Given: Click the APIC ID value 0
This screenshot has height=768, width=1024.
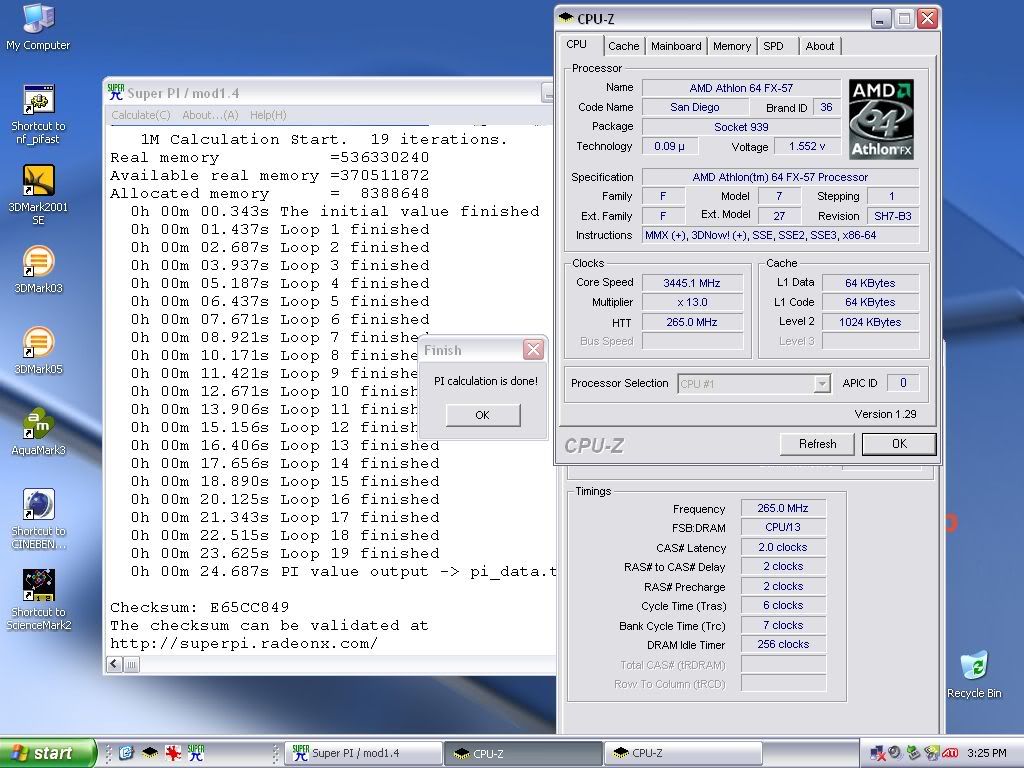Looking at the screenshot, I should click(x=903, y=383).
